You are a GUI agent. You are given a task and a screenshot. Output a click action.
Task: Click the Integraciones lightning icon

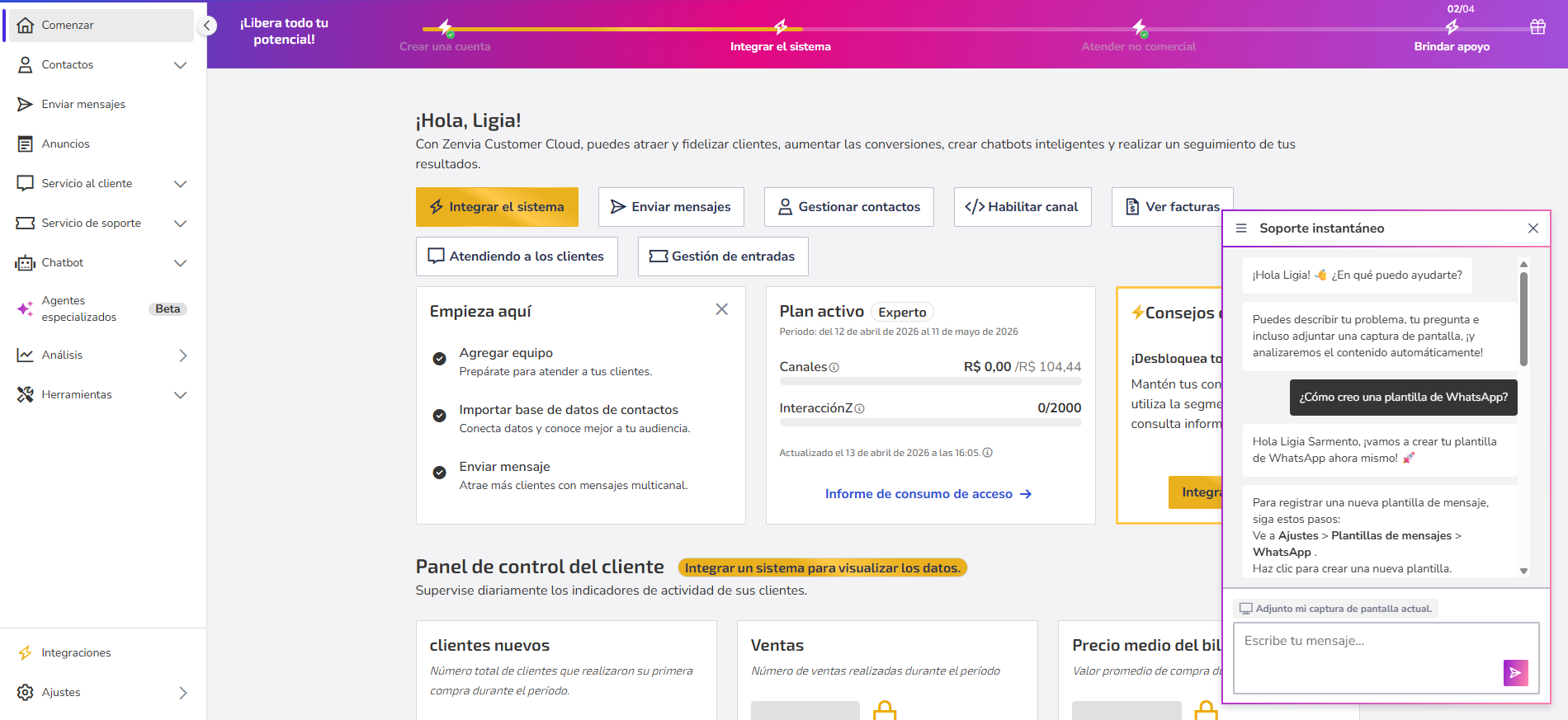point(26,652)
